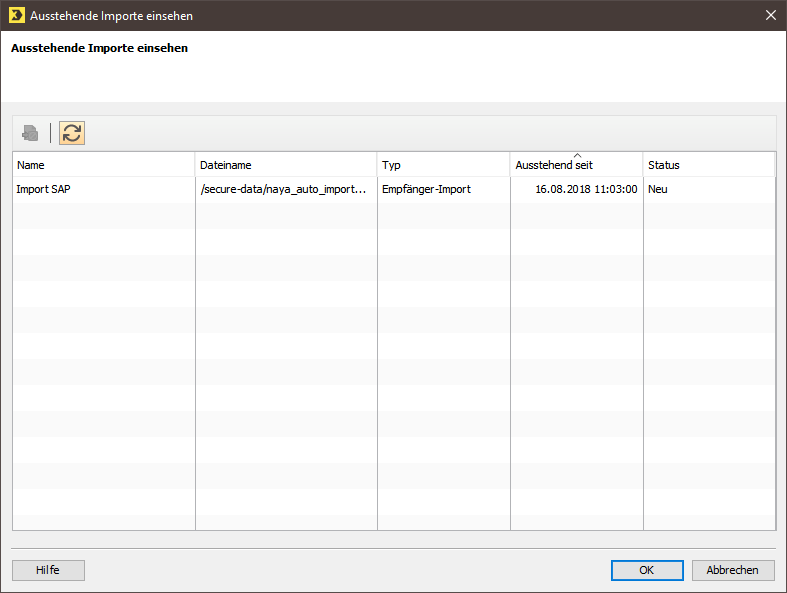Close the Ausstehende Importe einsehen dialog
The height and width of the screenshot is (593, 787).
coord(771,16)
